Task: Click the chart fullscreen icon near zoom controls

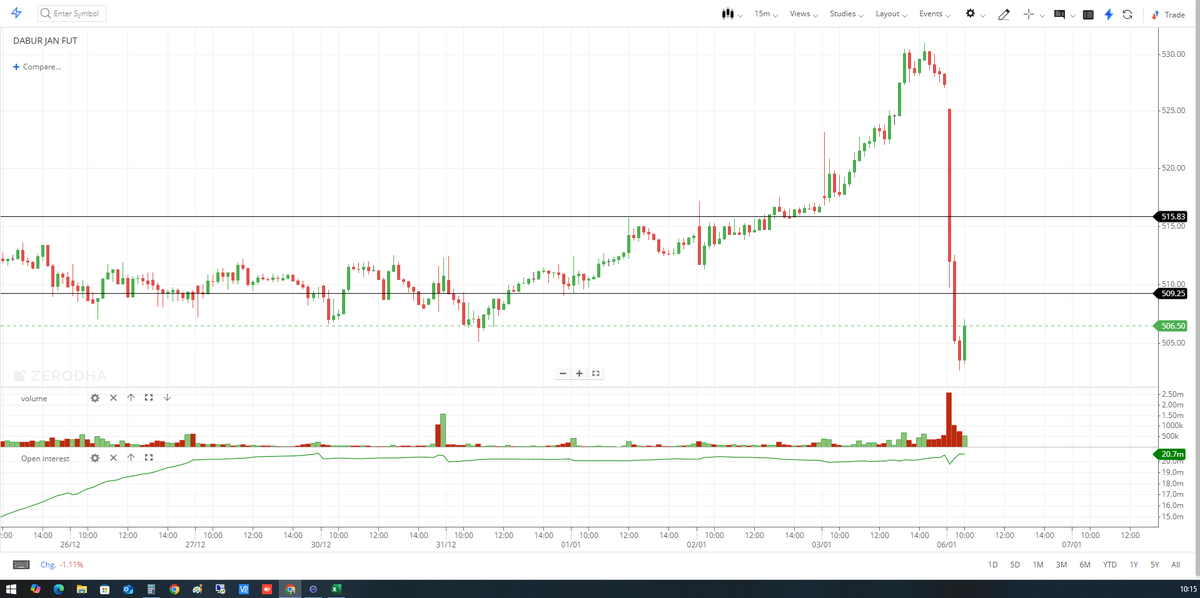Action: click(596, 373)
